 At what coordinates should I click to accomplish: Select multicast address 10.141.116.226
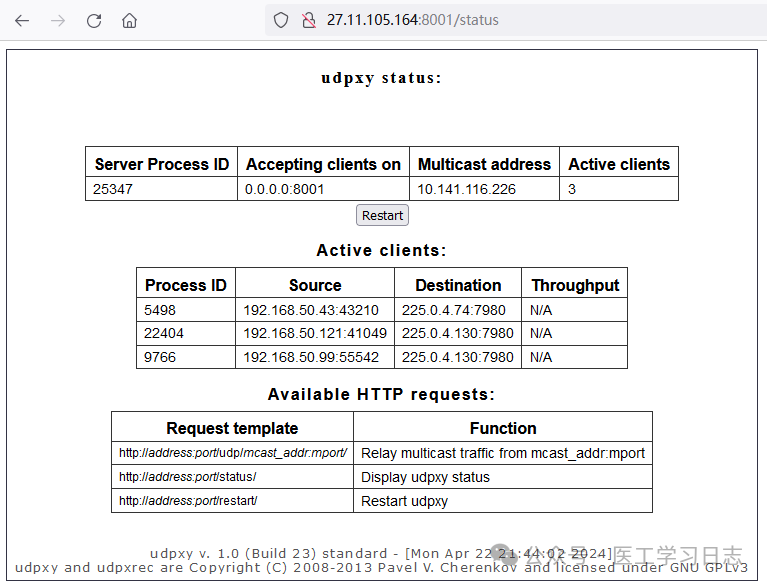pyautogui.click(x=466, y=189)
